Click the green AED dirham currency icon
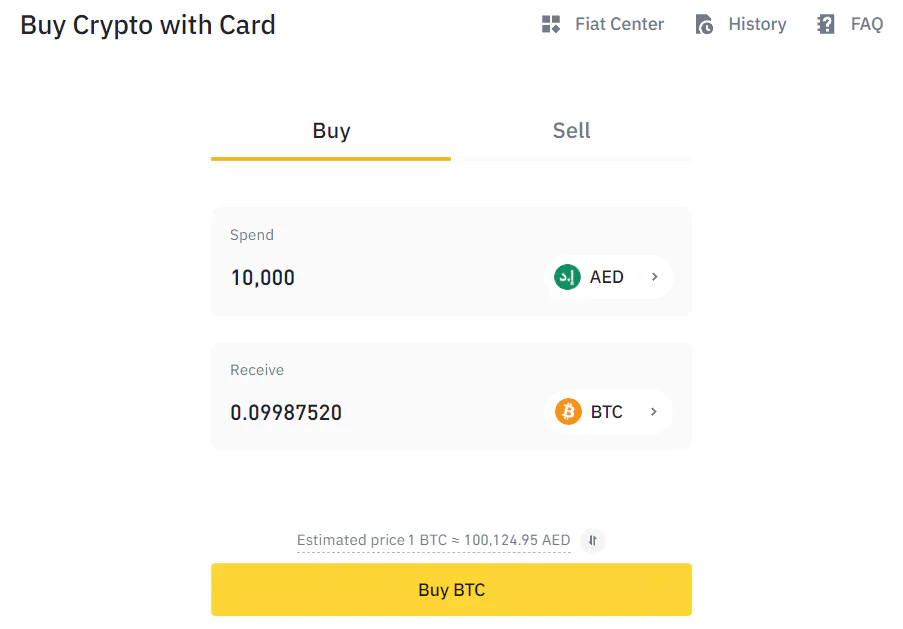Viewport: 903px width, 629px height. tap(567, 277)
